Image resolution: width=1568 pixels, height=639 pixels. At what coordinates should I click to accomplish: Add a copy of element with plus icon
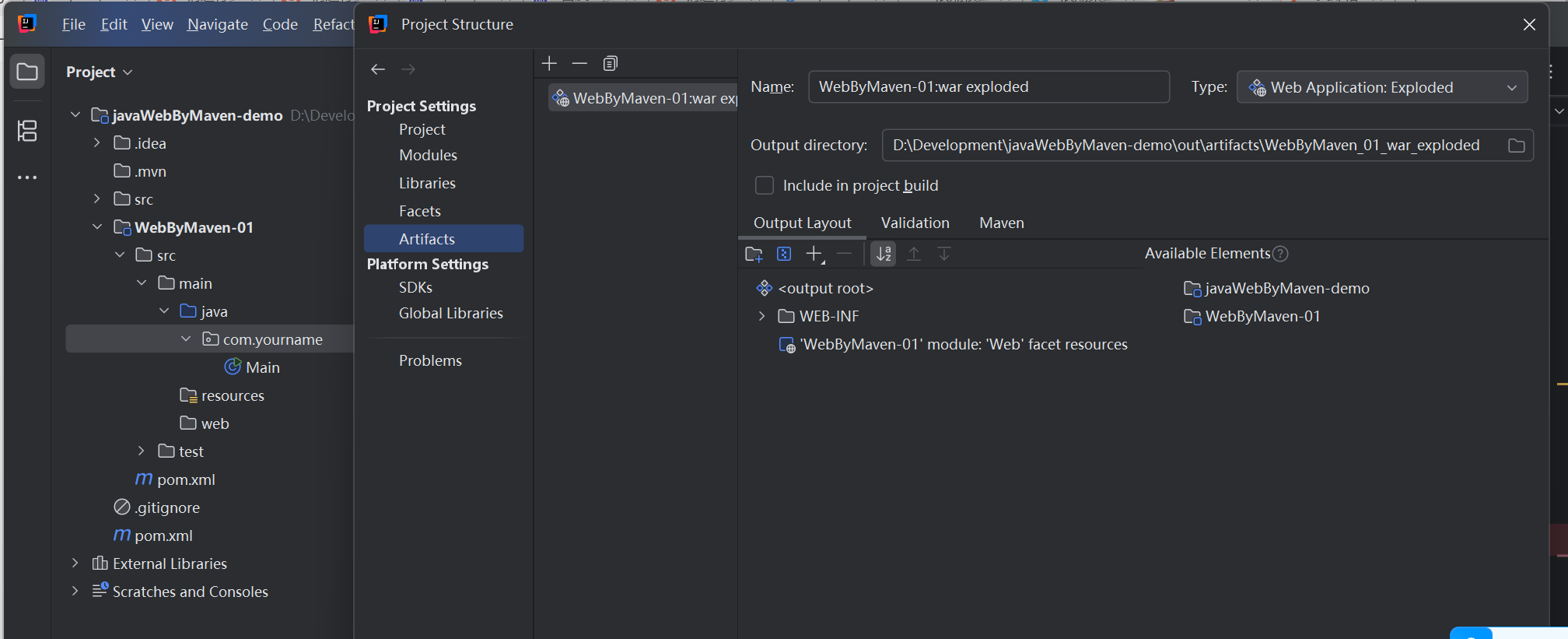pos(814,254)
